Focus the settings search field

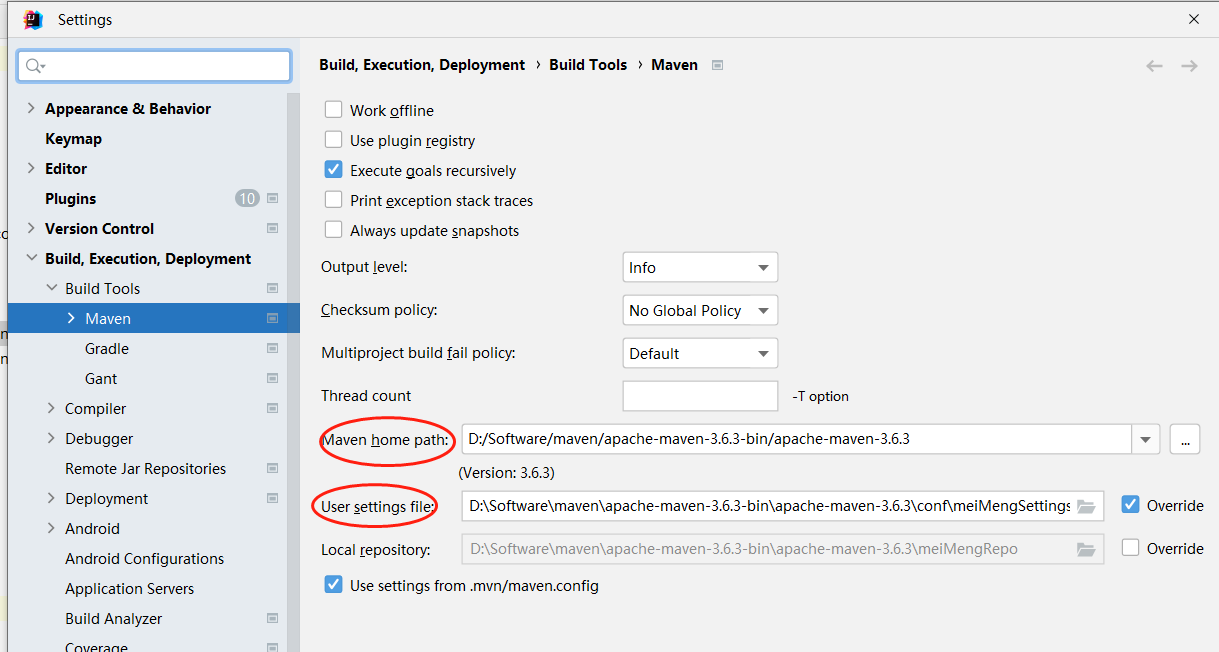point(154,66)
